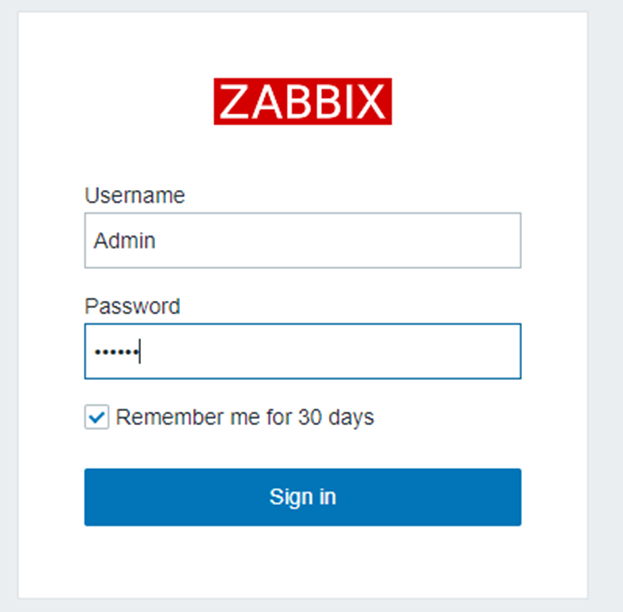Screen dimensions: 623x612
Task: Focus the Username input field
Action: [x=302, y=241]
